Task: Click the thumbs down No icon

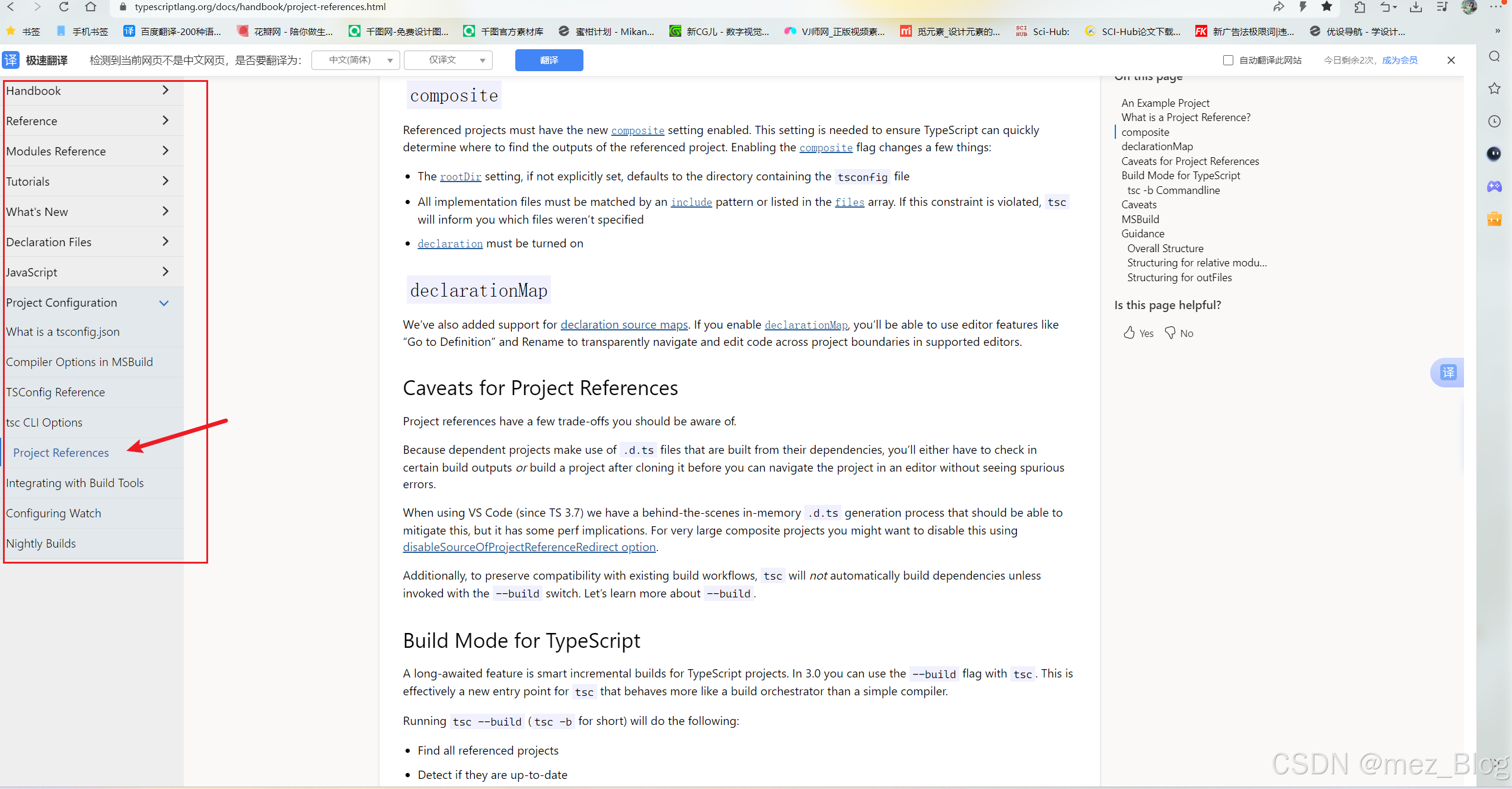Action: (1170, 333)
